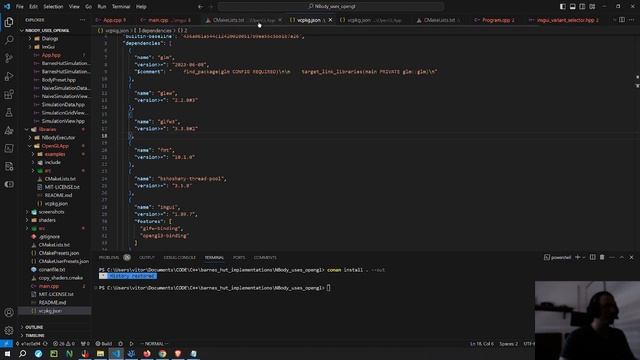
Task: Open Chrome from the taskbar
Action: pos(162,353)
